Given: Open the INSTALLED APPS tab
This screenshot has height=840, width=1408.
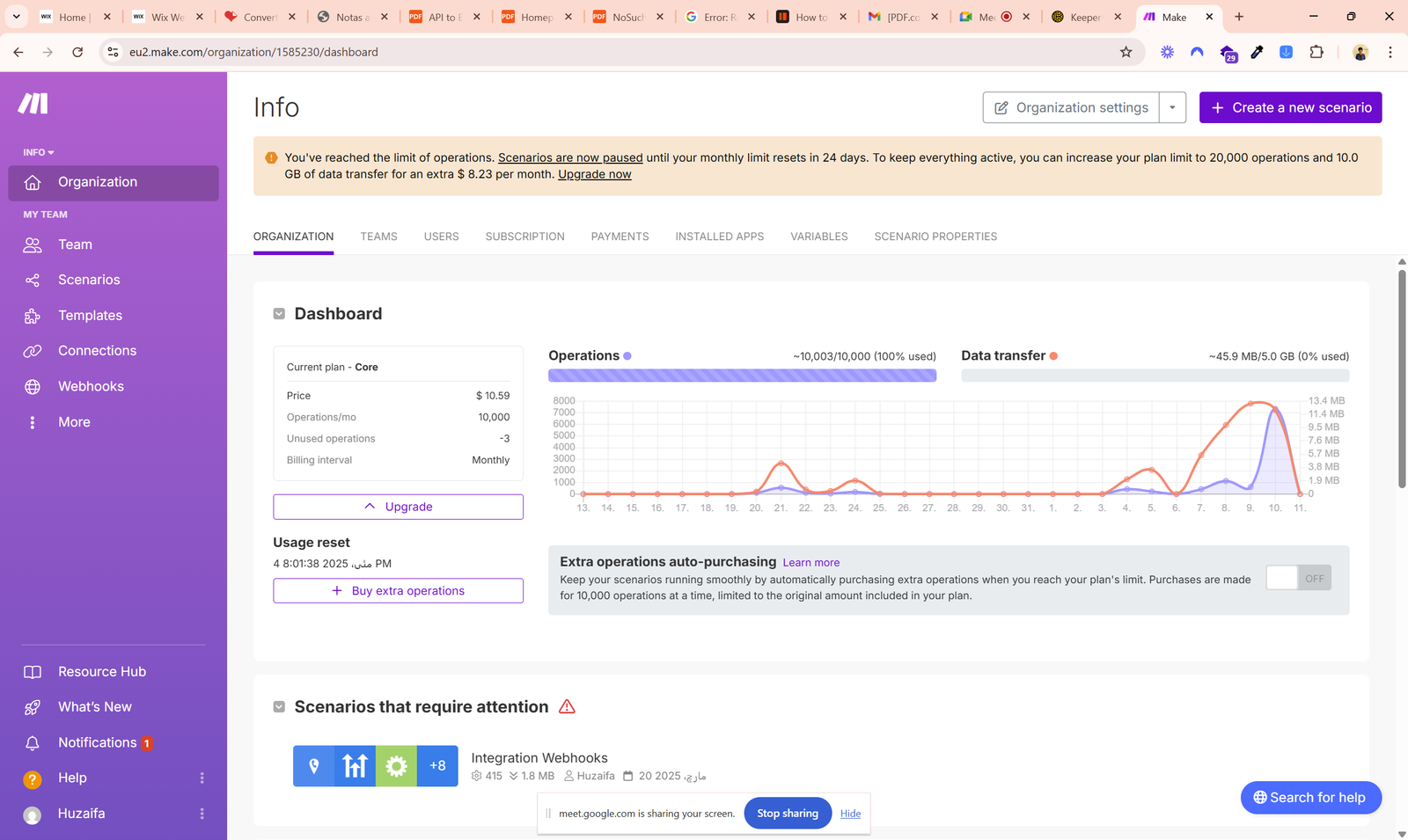Looking at the screenshot, I should click(x=720, y=237).
